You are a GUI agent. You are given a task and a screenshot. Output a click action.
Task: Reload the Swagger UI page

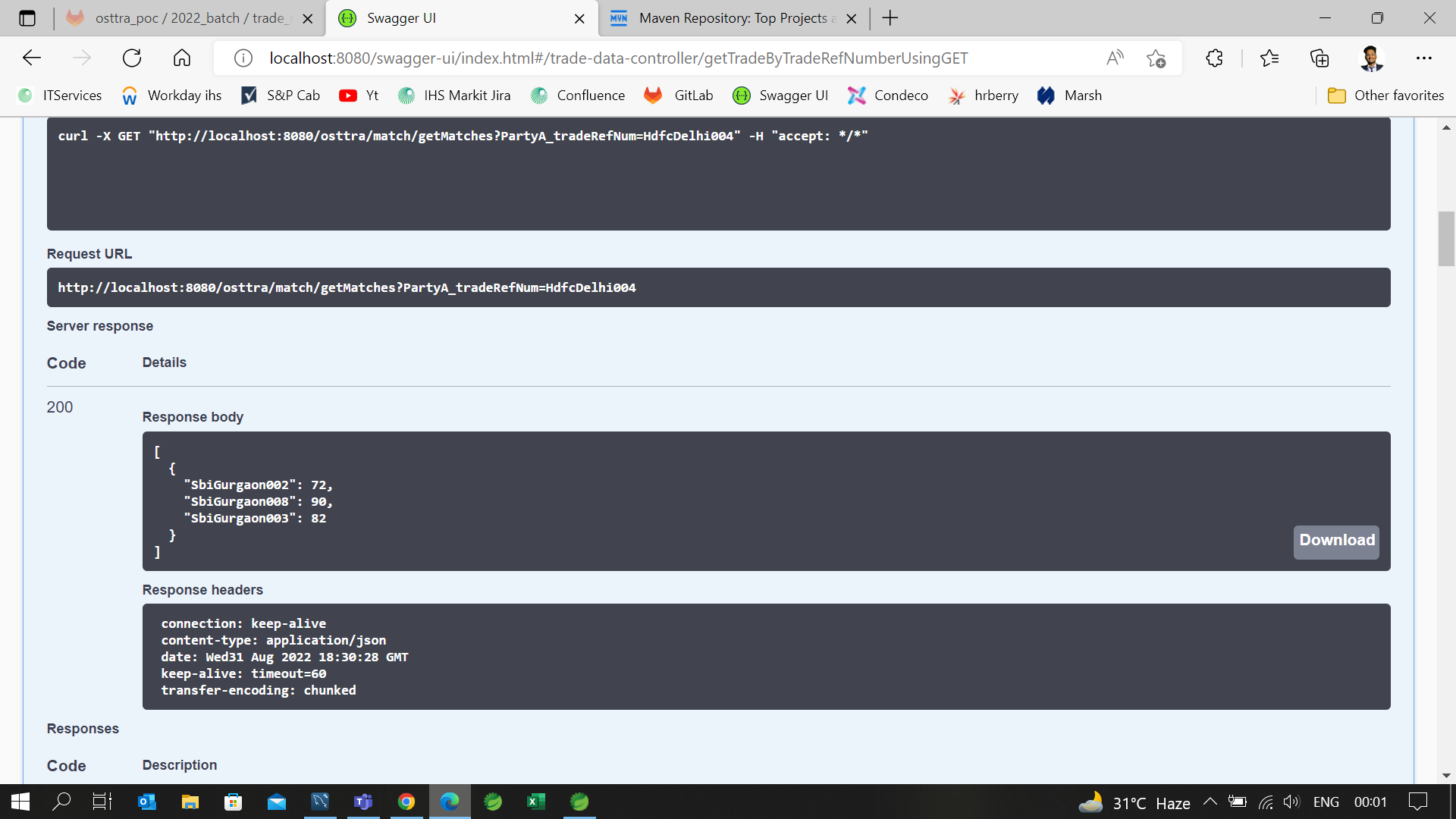[x=132, y=58]
